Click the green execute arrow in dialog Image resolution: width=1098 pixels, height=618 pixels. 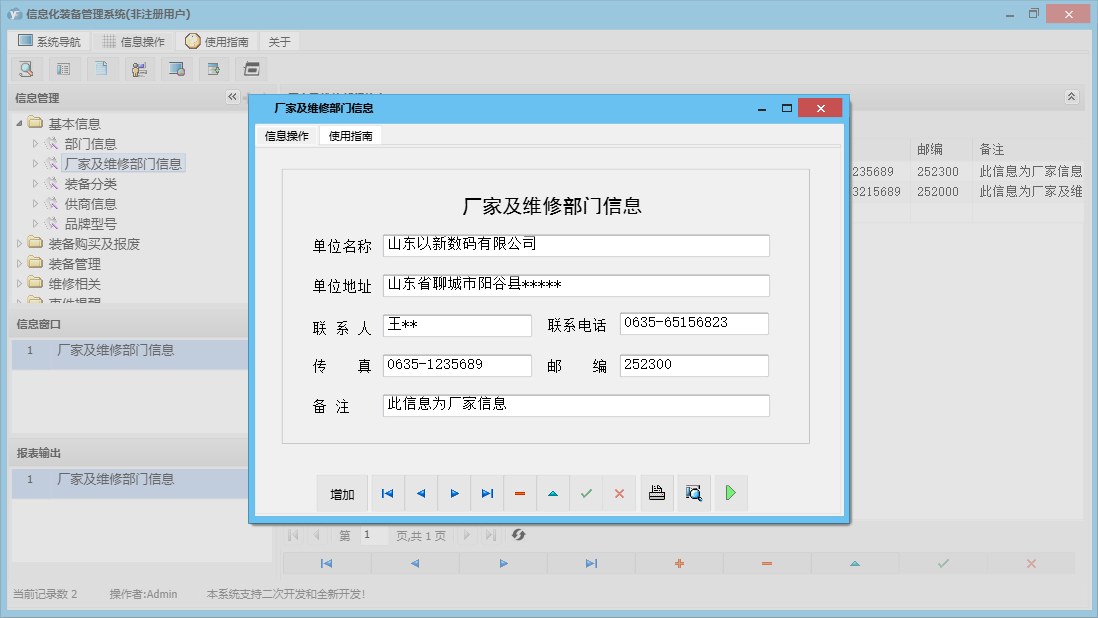click(x=730, y=493)
